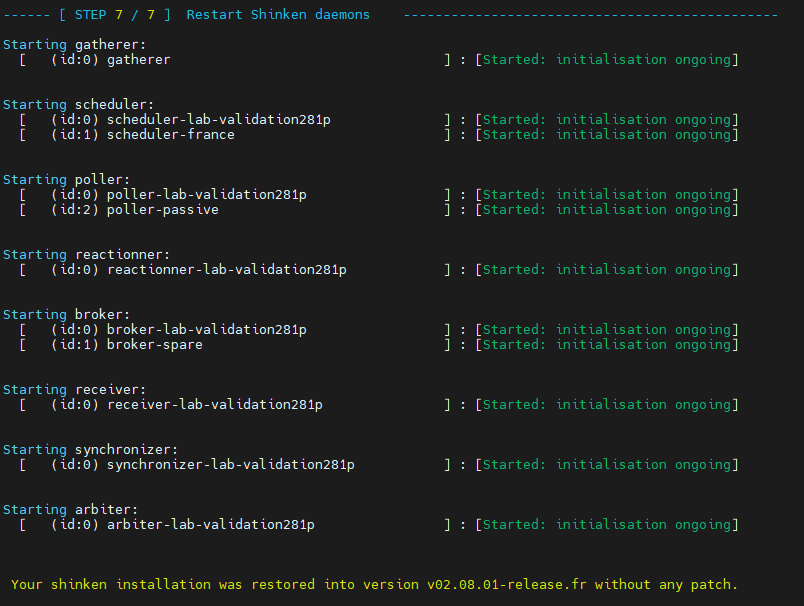Click the receiver-lab-validation281p entry

tap(214, 405)
